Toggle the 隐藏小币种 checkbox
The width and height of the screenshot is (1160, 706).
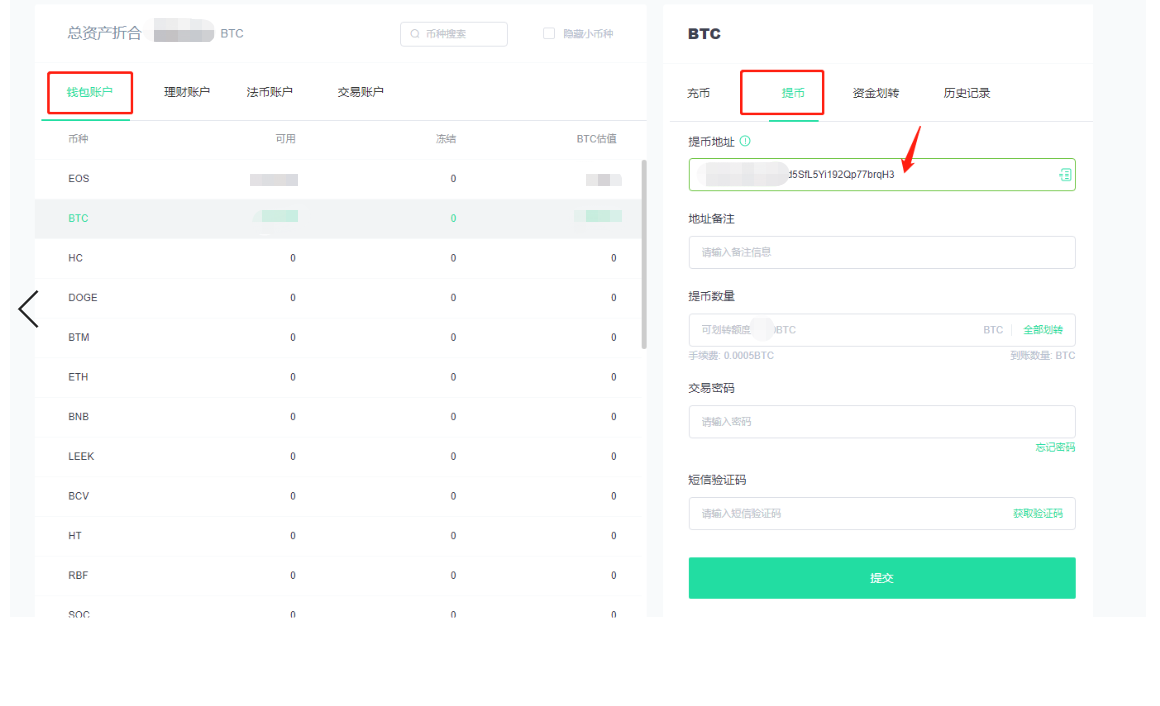pyautogui.click(x=549, y=33)
